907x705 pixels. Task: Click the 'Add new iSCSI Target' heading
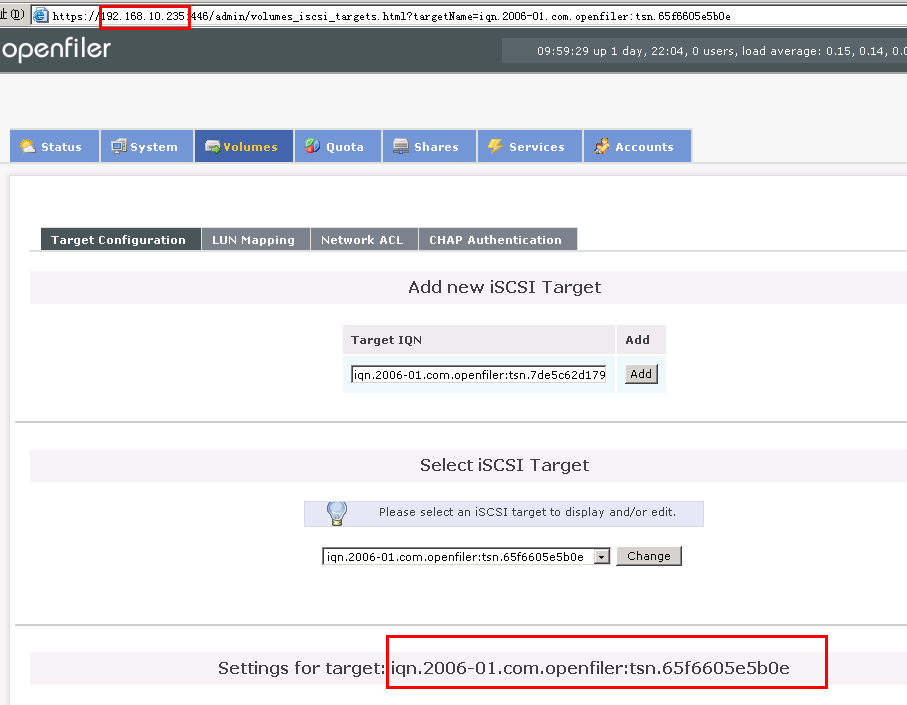(504, 287)
